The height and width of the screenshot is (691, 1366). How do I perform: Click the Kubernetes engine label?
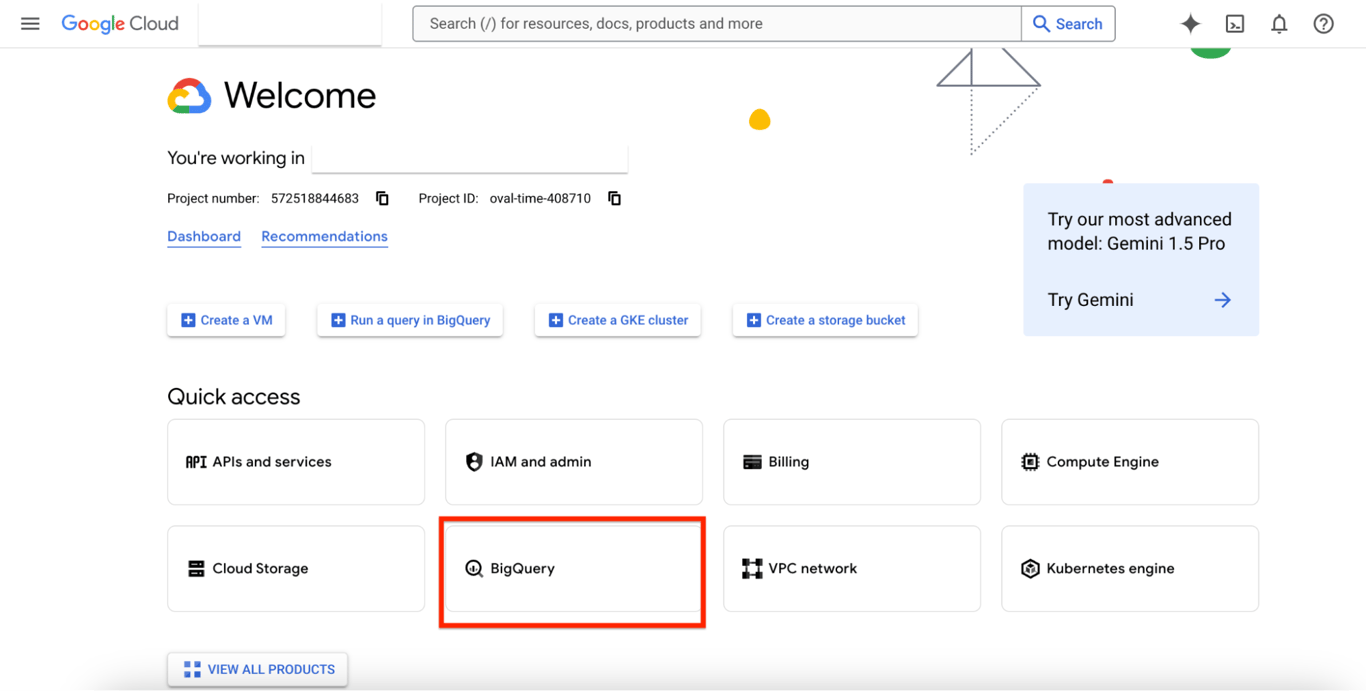(x=1110, y=568)
